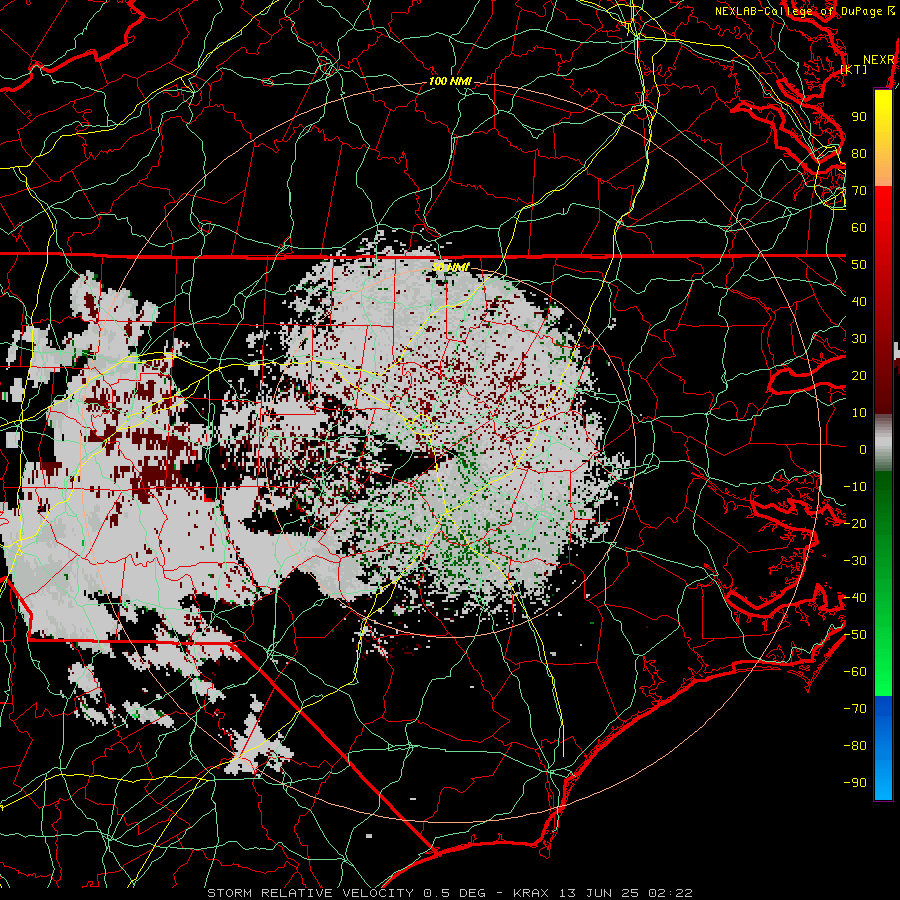Image resolution: width=900 pixels, height=900 pixels.
Task: Click the 50 NMI range ring label
Action: (451, 267)
